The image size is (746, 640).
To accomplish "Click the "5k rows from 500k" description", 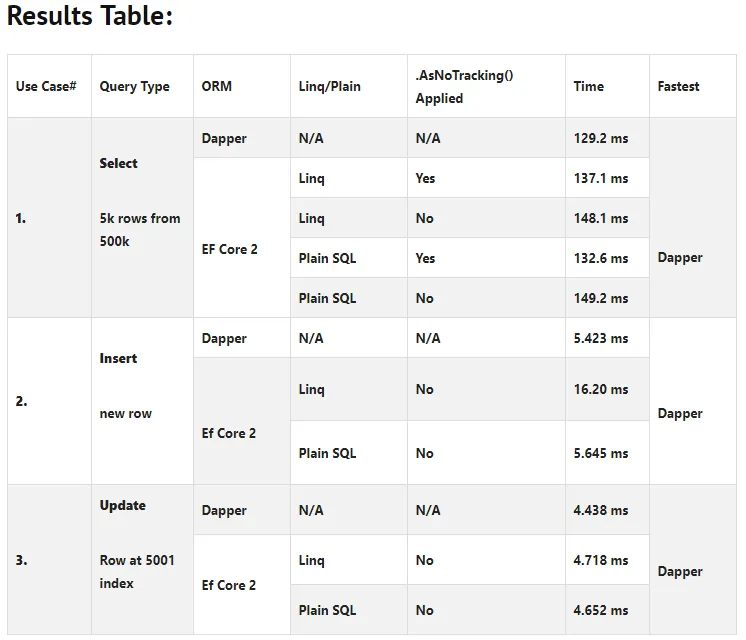I will [139, 230].
